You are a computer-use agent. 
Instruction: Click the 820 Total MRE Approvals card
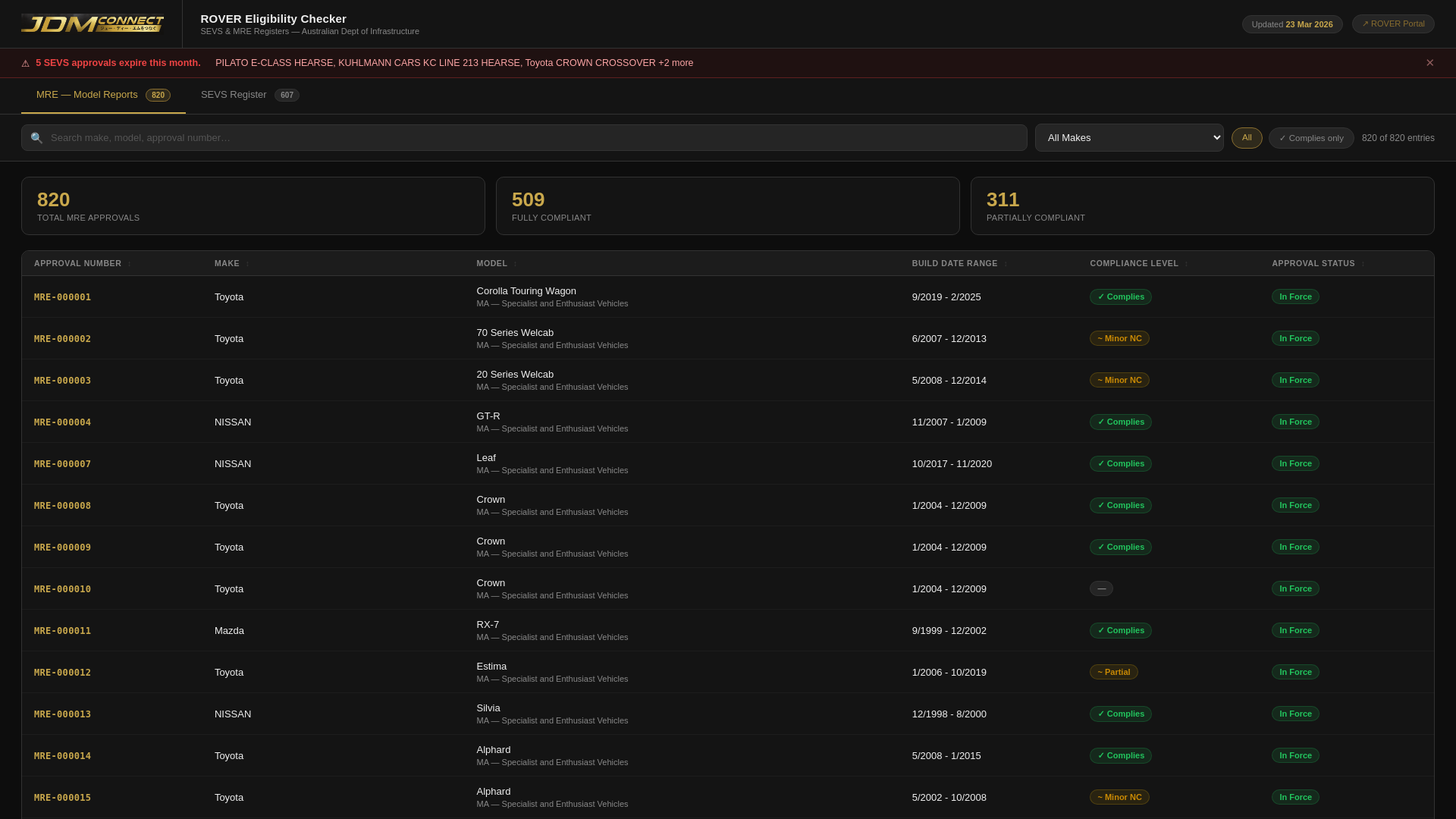click(253, 206)
